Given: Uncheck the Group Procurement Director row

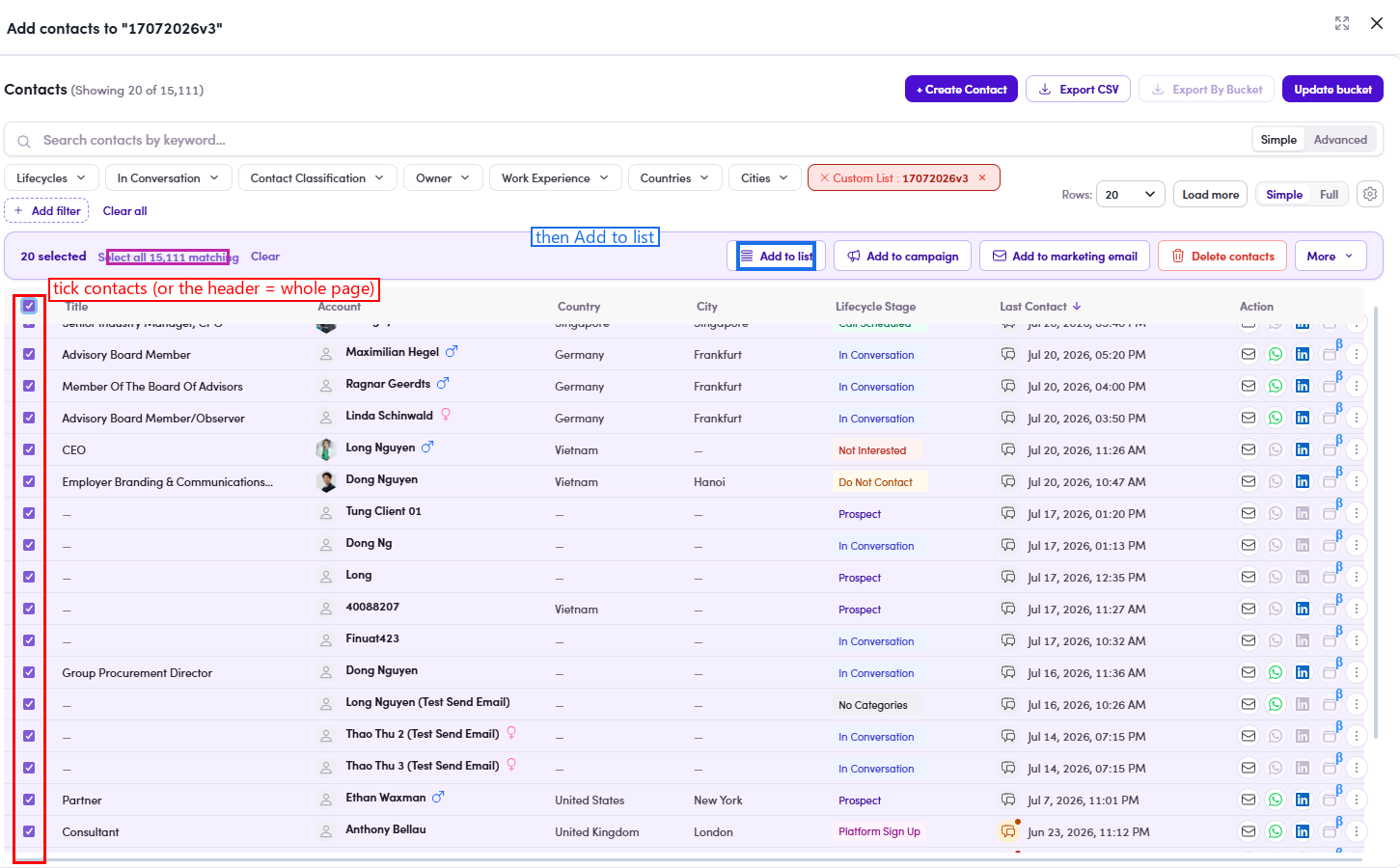Looking at the screenshot, I should pyautogui.click(x=29, y=672).
